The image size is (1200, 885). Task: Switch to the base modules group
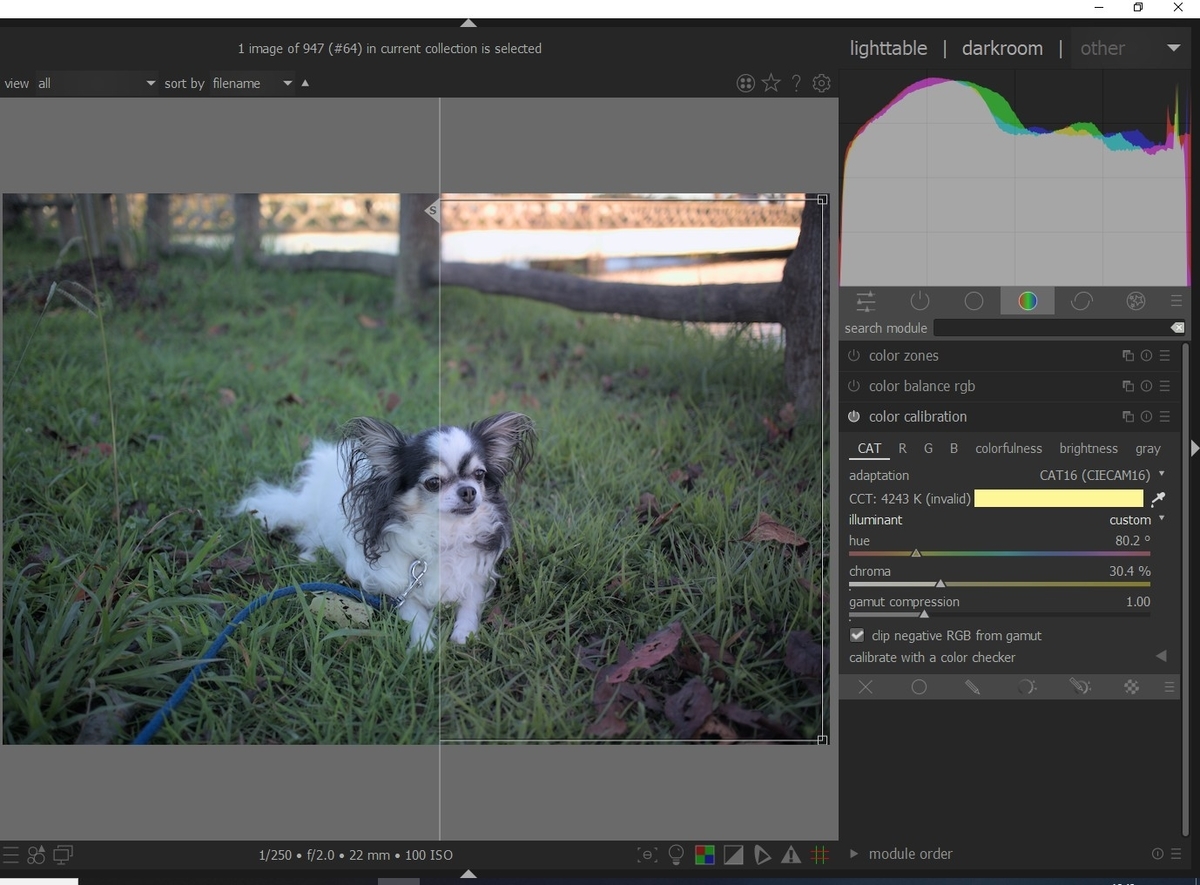coord(974,301)
